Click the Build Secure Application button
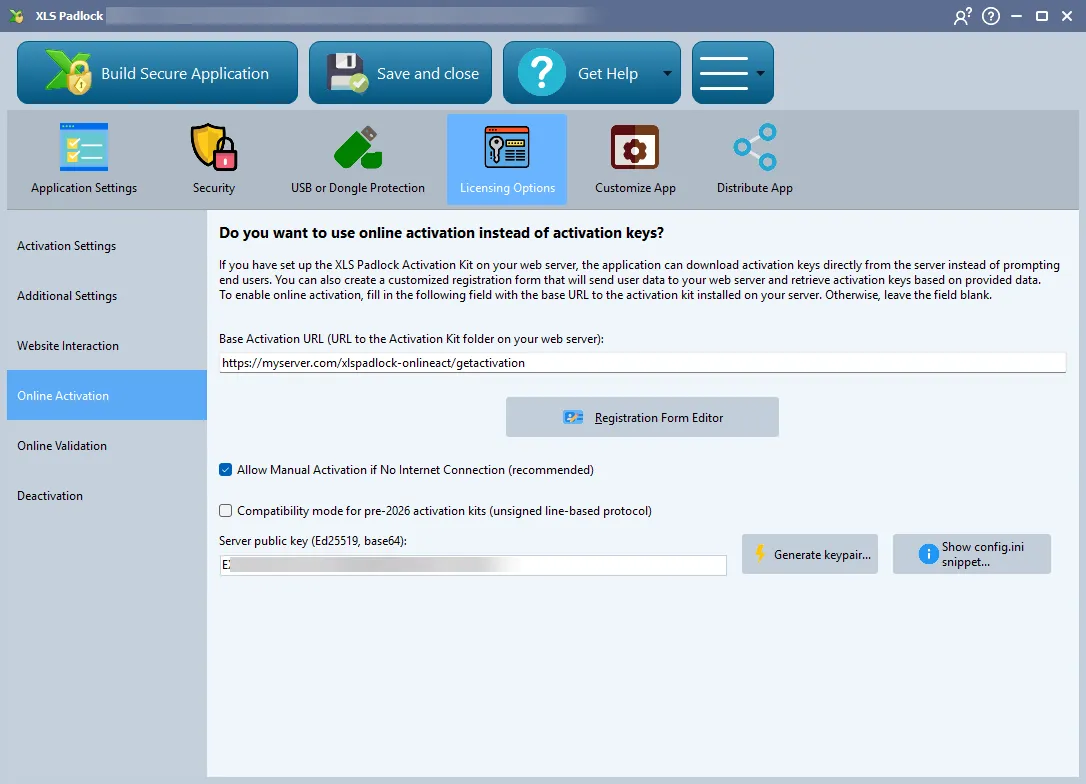1086x784 pixels. [x=157, y=73]
